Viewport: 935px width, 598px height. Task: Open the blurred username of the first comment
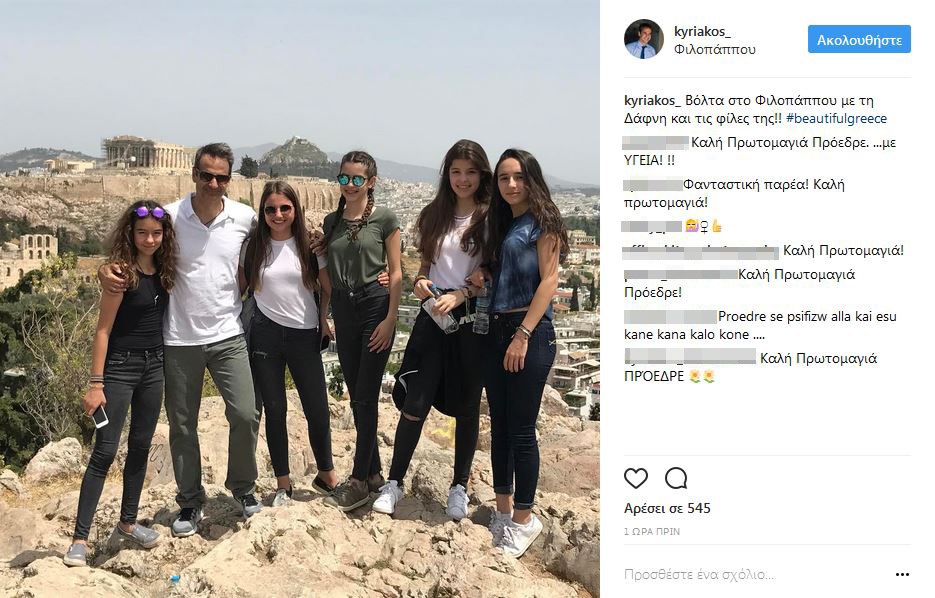pyautogui.click(x=655, y=143)
